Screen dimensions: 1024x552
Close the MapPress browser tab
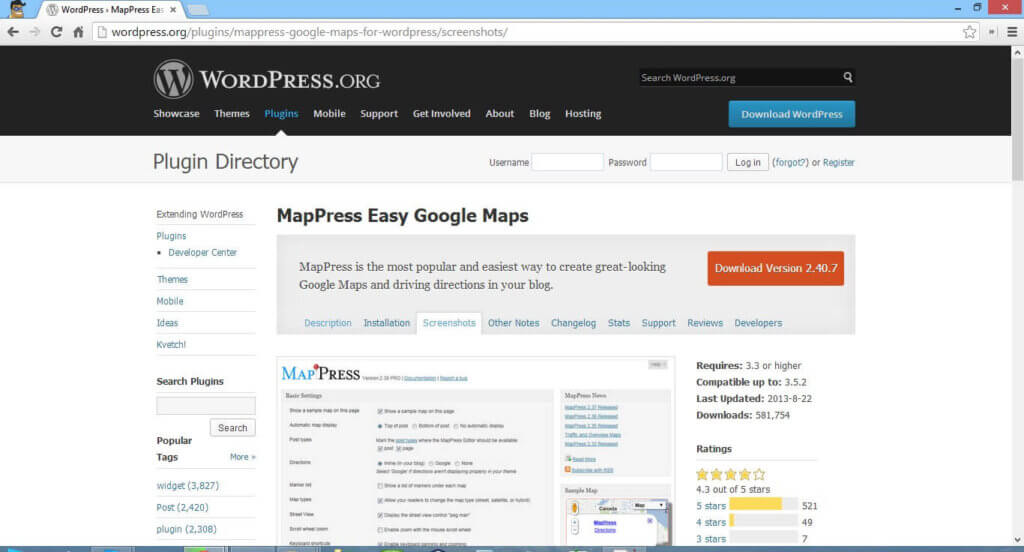[x=173, y=10]
